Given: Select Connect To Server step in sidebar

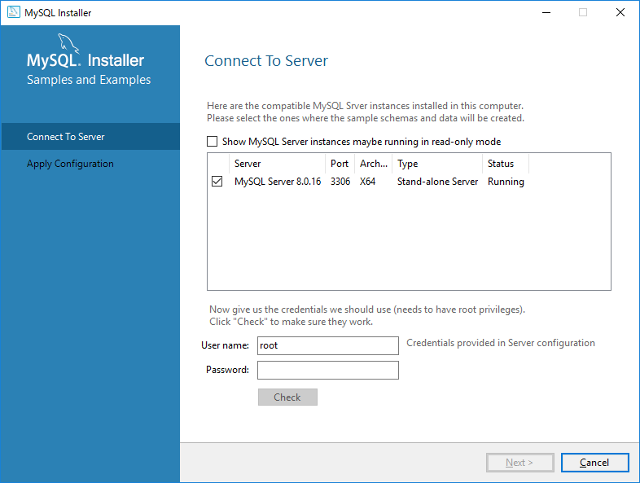Looking at the screenshot, I should tap(66, 137).
